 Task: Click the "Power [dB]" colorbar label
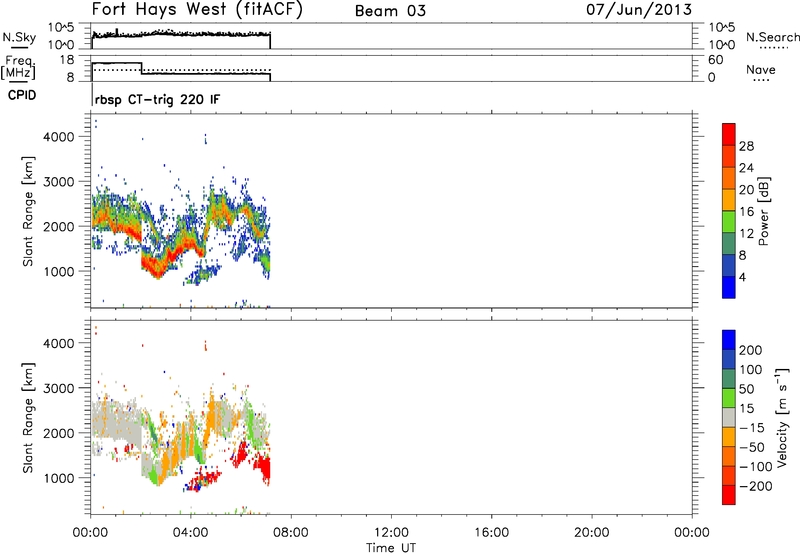click(763, 211)
